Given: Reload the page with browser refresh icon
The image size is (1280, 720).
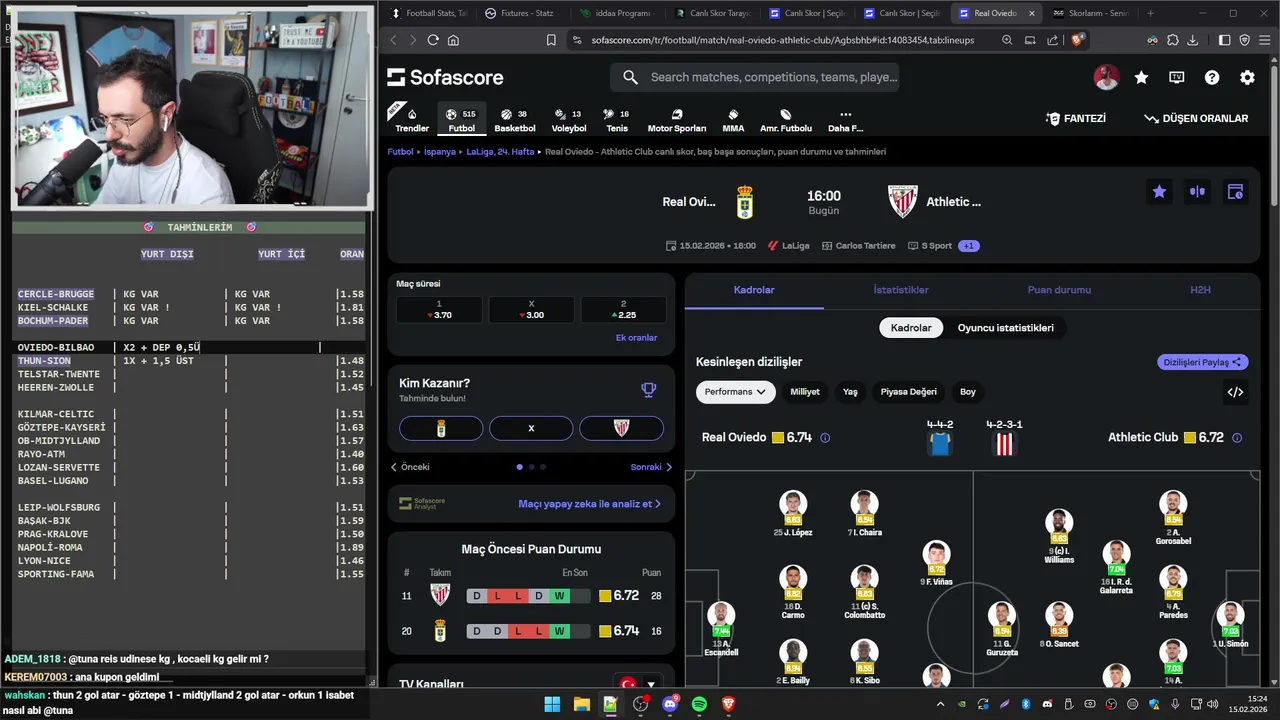Looking at the screenshot, I should [x=433, y=40].
